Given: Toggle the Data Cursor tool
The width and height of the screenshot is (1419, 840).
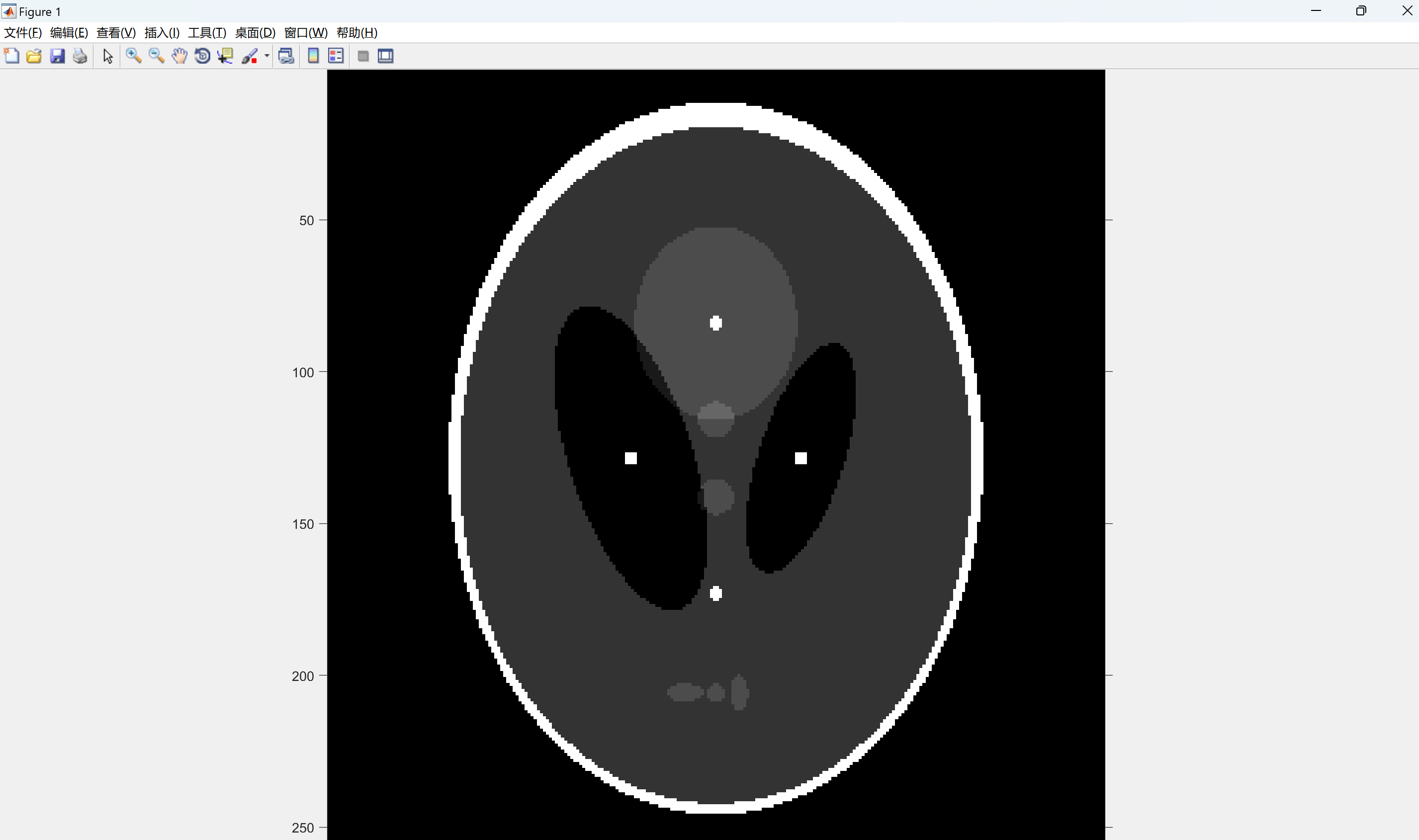Looking at the screenshot, I should [225, 56].
